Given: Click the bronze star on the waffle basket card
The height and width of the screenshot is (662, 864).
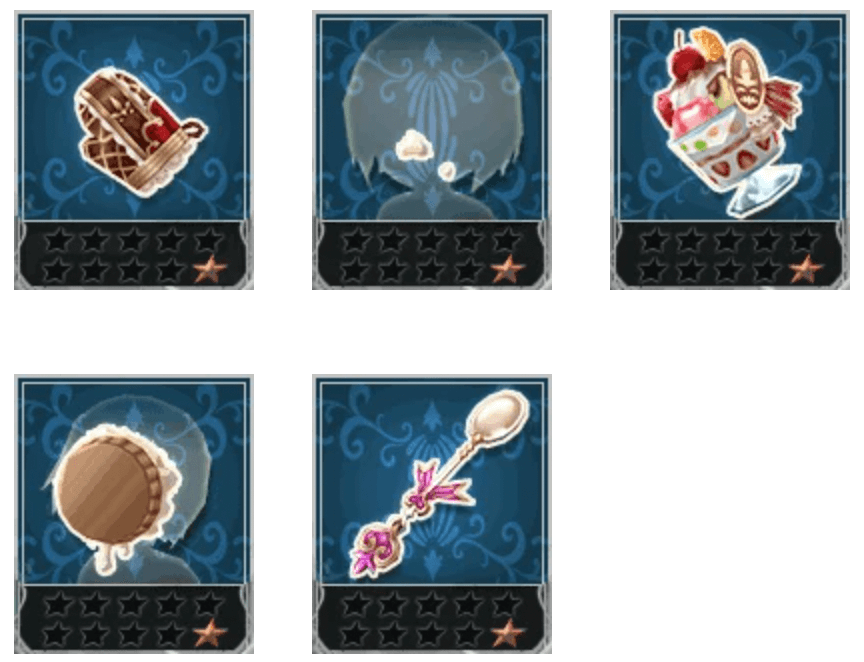Looking at the screenshot, I should tap(209, 270).
